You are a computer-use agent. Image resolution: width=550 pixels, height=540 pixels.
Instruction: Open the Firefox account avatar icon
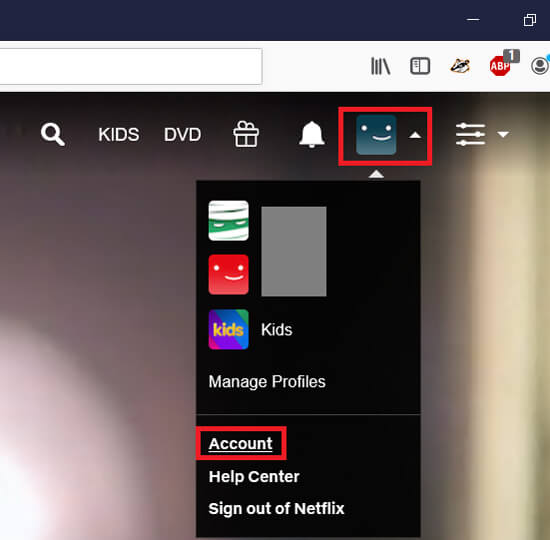point(540,65)
